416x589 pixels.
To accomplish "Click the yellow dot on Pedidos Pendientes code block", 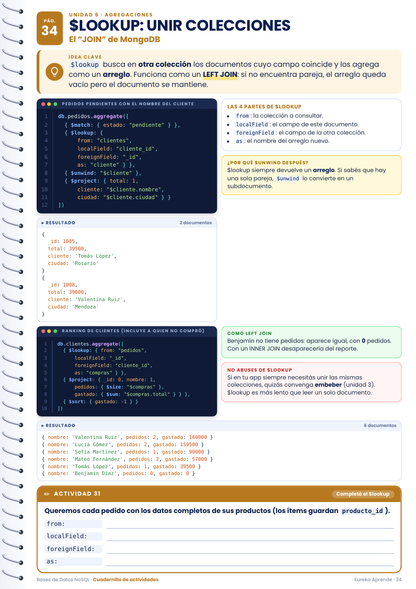I will point(49,104).
